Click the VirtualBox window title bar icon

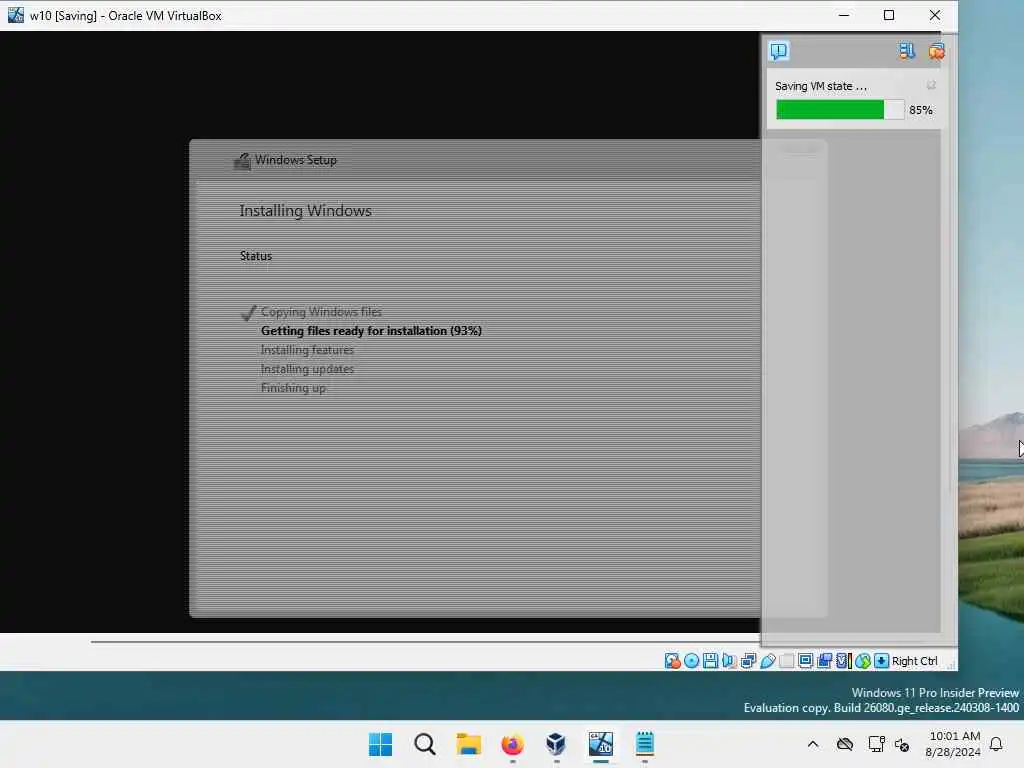pyautogui.click(x=16, y=15)
